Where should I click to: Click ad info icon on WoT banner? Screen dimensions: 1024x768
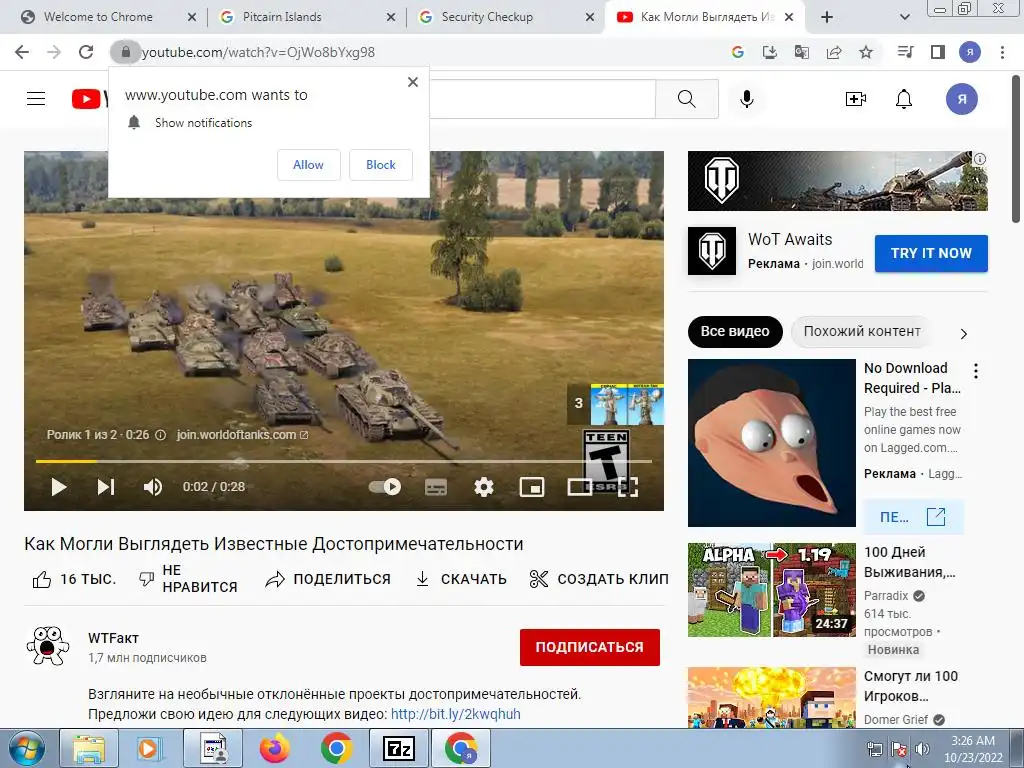pyautogui.click(x=980, y=159)
